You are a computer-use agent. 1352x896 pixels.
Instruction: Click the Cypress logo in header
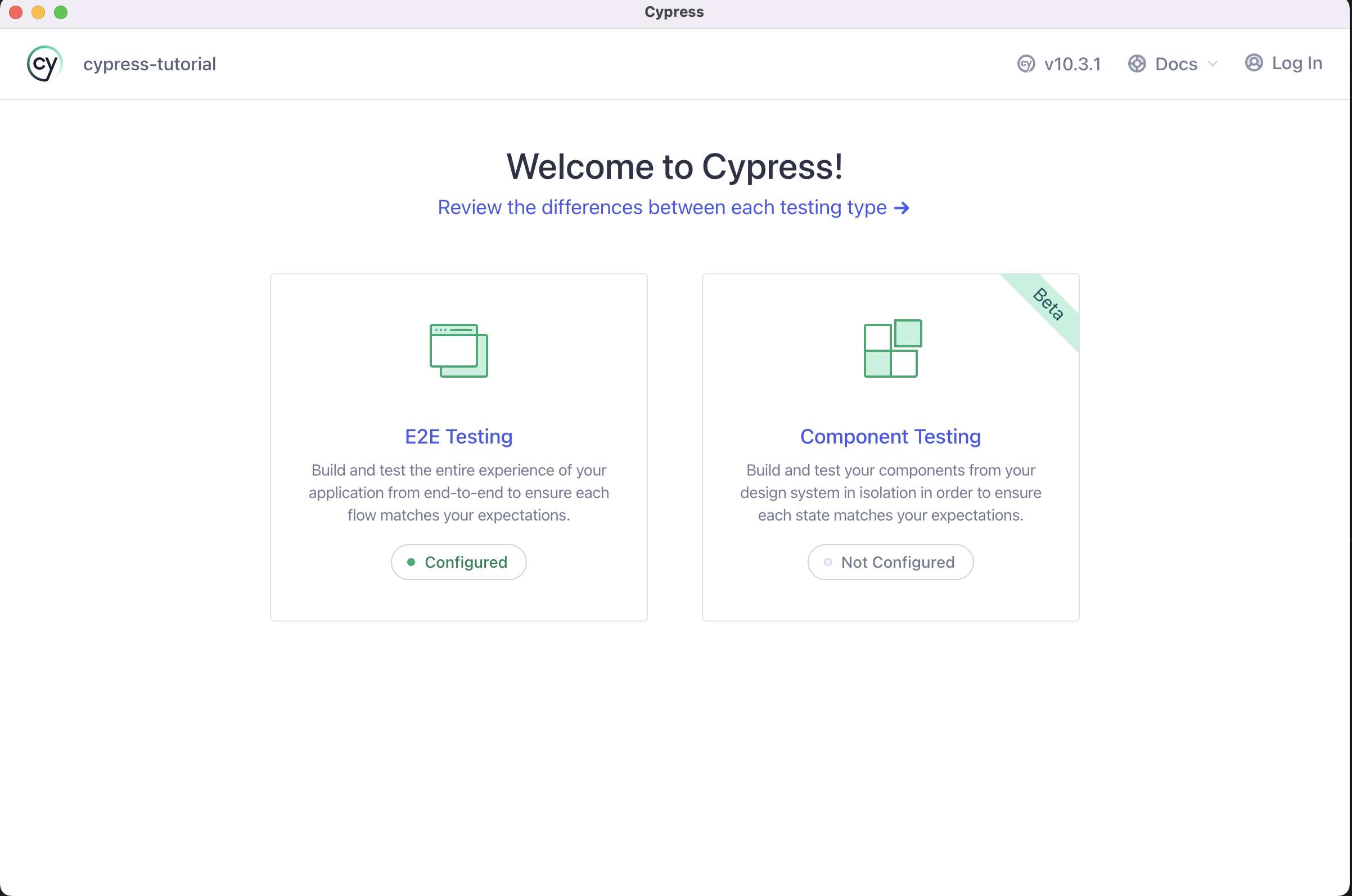44,64
